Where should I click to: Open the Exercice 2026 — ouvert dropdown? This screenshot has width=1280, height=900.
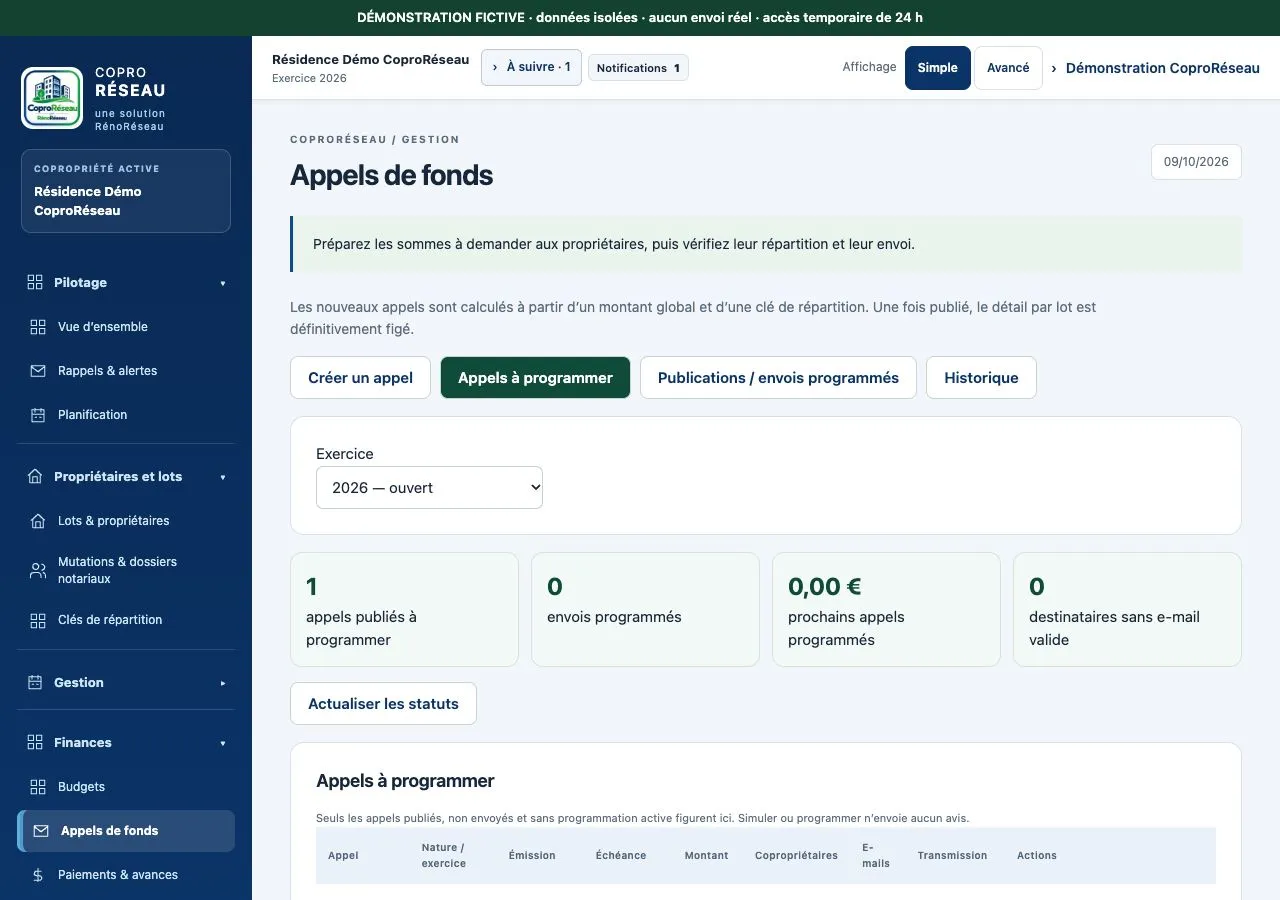(429, 488)
